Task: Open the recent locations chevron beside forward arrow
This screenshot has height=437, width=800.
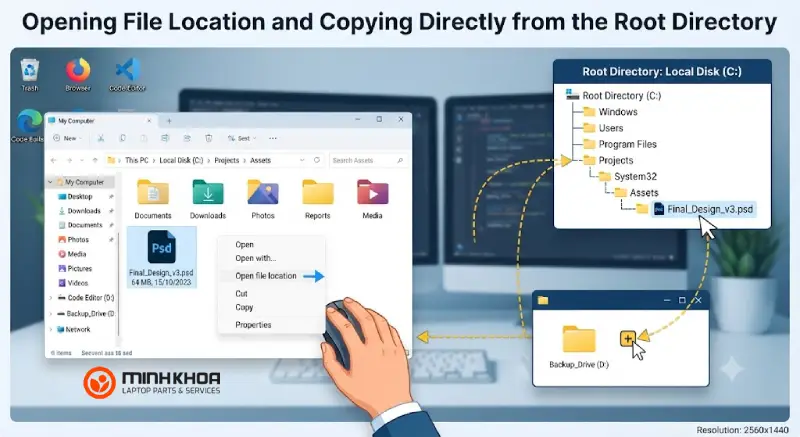Action: (82, 160)
